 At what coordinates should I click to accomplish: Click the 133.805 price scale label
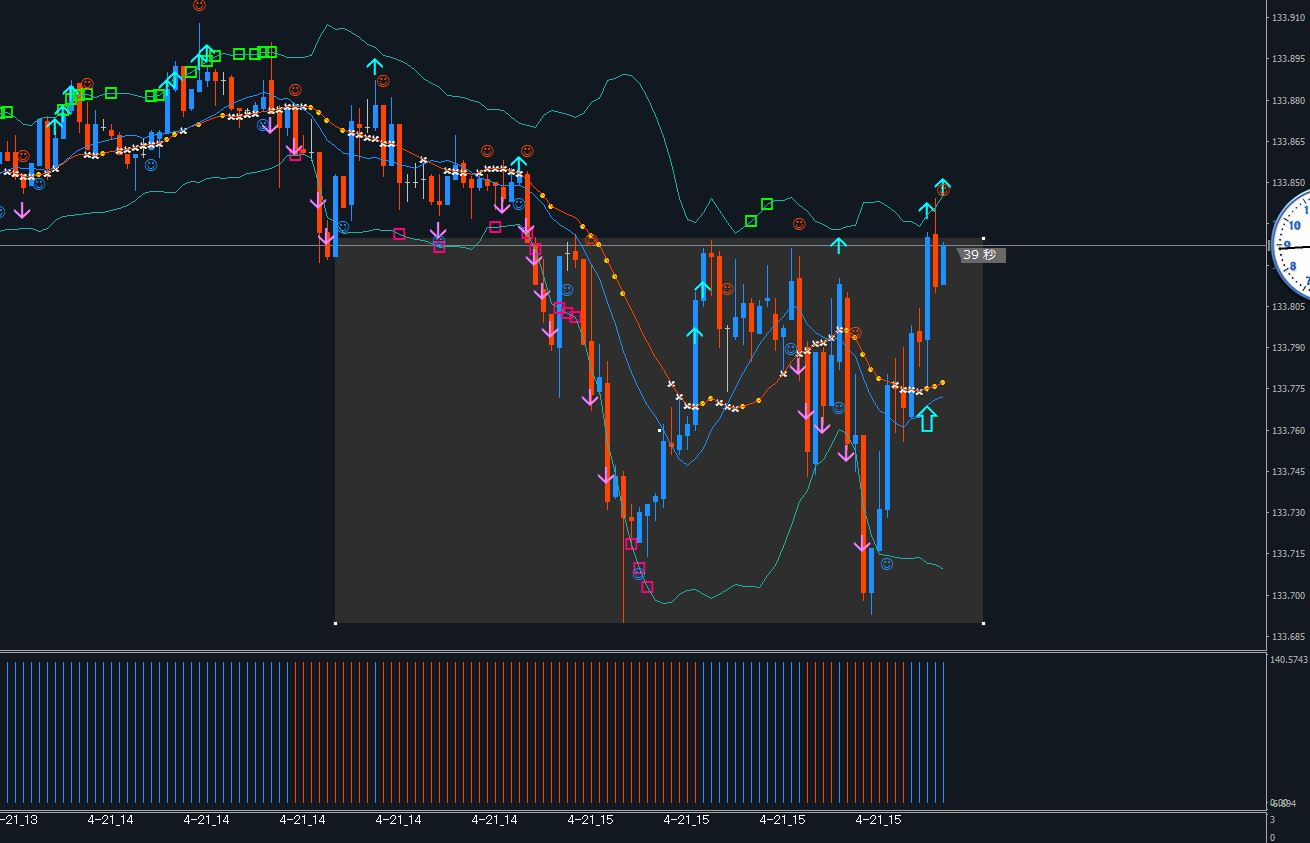point(1289,307)
